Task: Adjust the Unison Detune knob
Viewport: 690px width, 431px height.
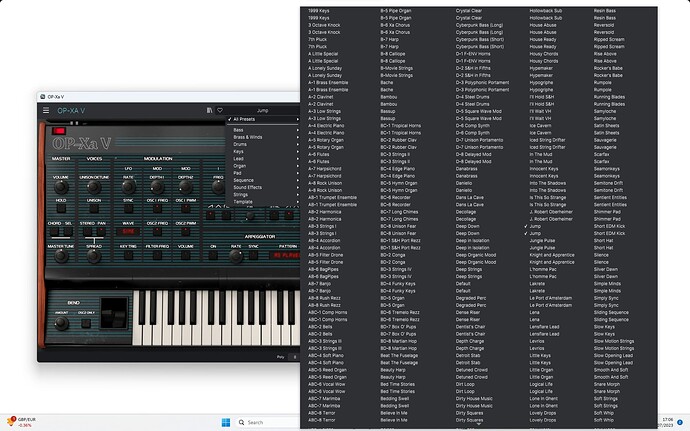Action: tap(94, 187)
